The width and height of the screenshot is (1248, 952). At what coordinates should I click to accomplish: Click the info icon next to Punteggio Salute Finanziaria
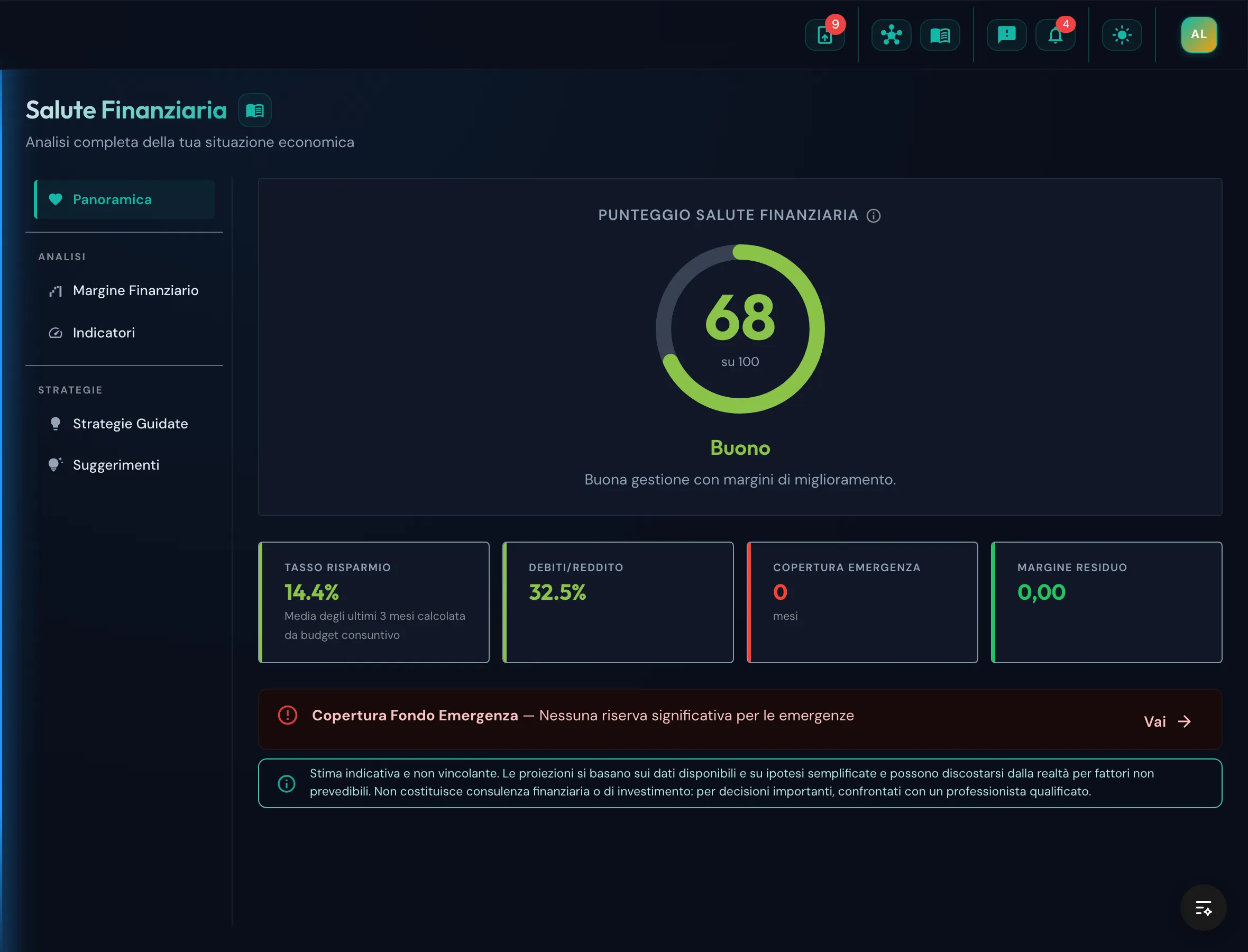[874, 216]
